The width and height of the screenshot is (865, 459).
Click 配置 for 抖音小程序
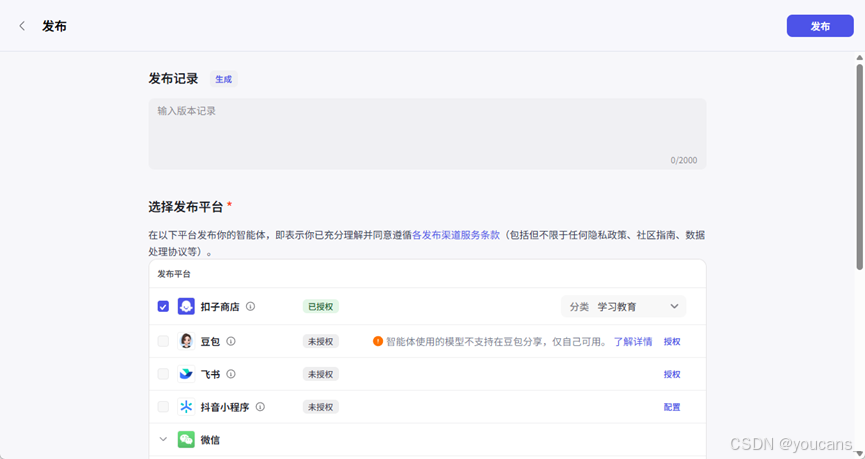[x=672, y=407]
